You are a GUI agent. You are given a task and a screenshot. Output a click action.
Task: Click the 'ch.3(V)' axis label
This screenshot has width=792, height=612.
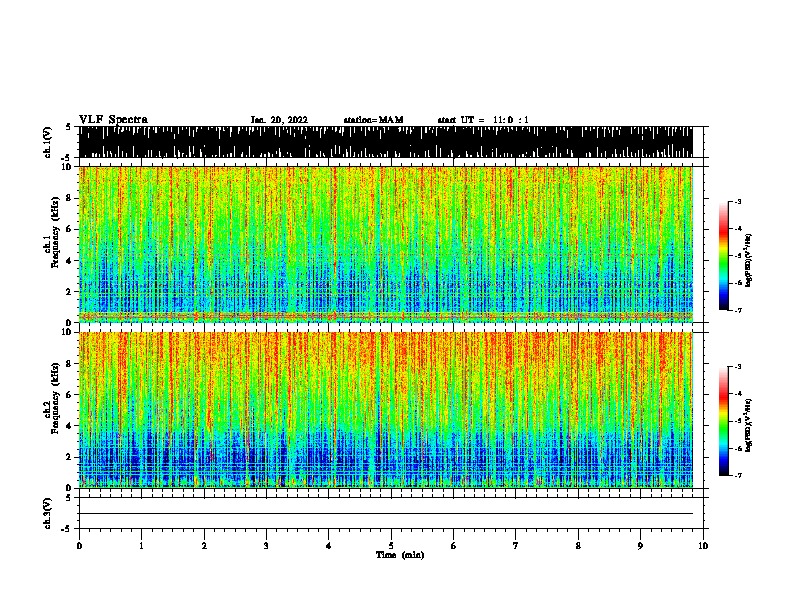[x=48, y=513]
